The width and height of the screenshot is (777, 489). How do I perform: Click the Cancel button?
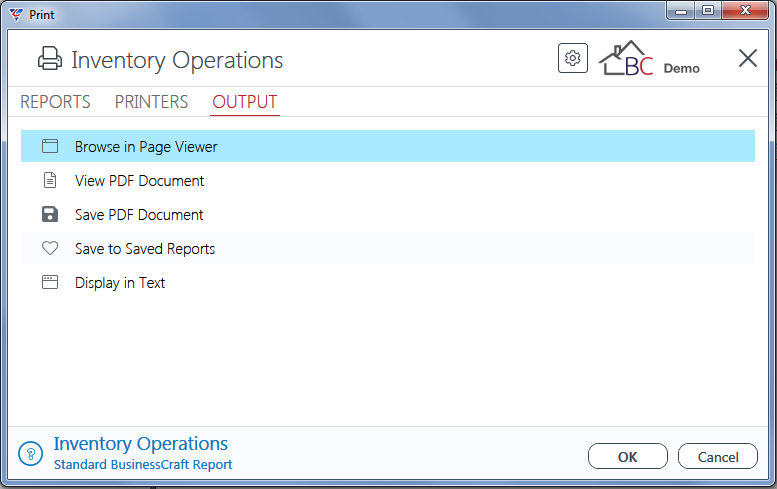[718, 456]
